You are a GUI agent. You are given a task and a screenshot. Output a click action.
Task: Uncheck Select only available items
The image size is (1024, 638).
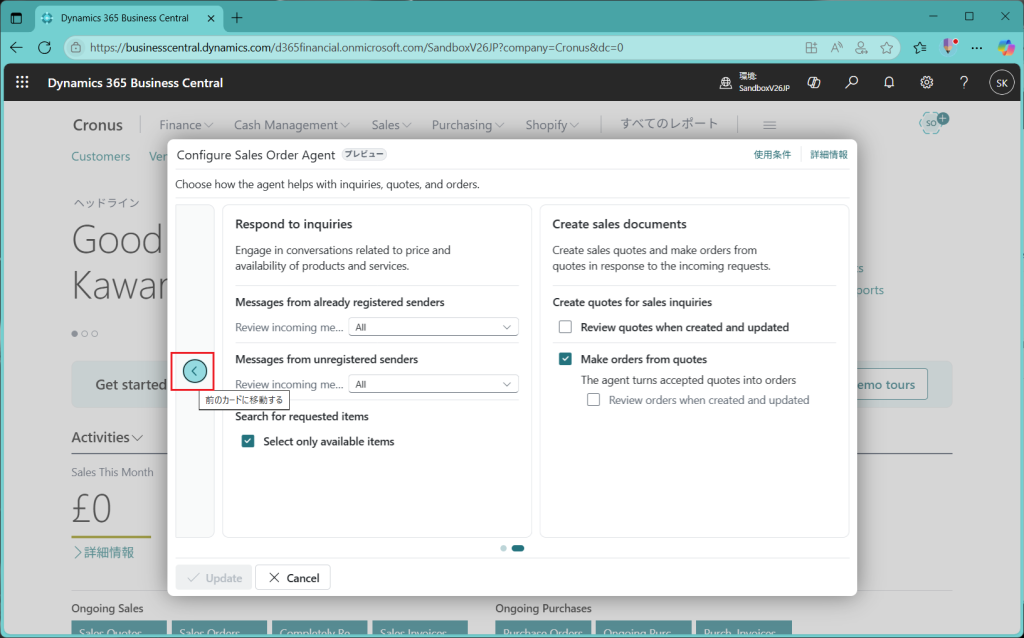pyautogui.click(x=248, y=441)
